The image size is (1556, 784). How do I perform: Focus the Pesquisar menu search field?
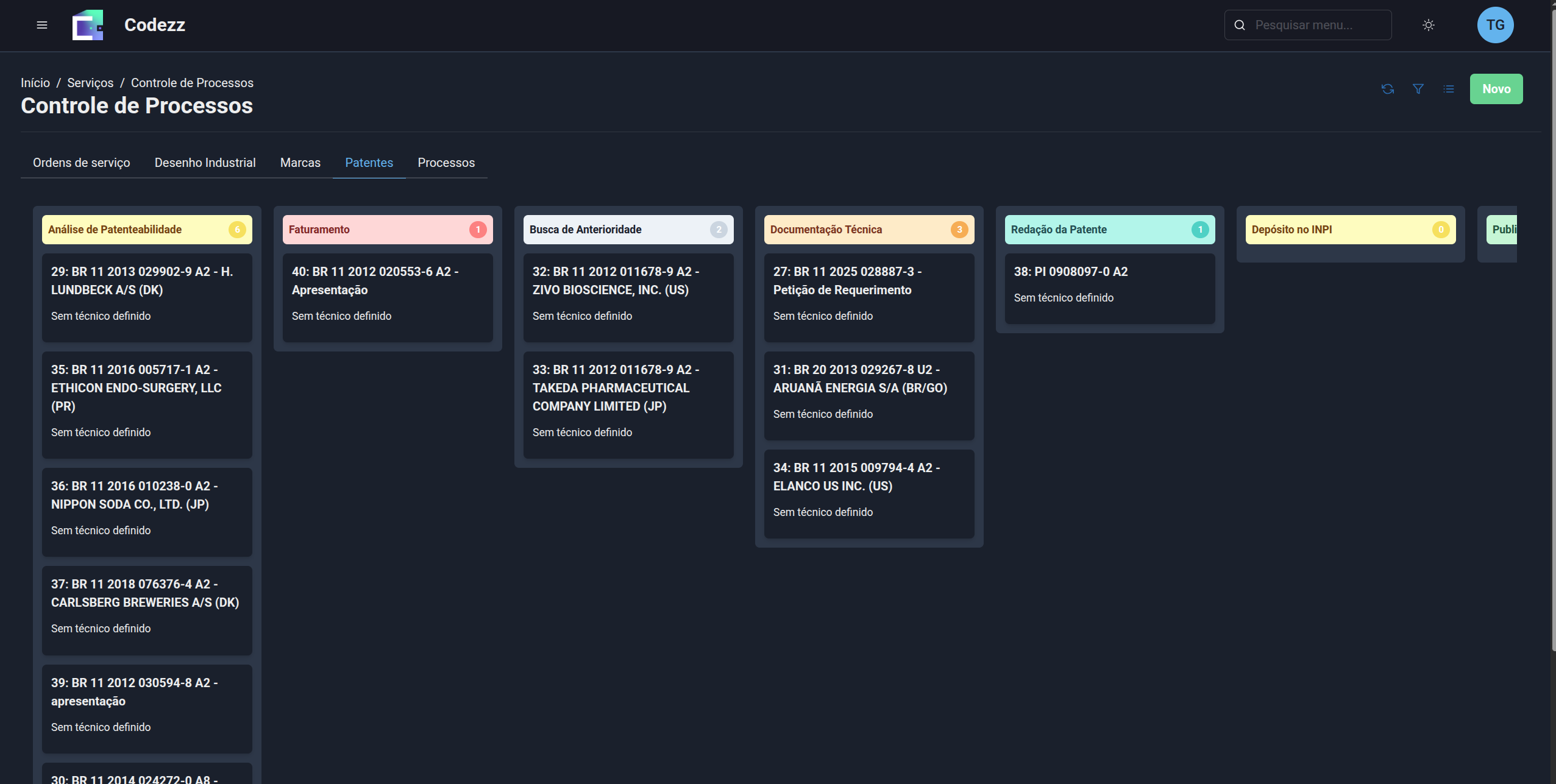click(x=1316, y=25)
